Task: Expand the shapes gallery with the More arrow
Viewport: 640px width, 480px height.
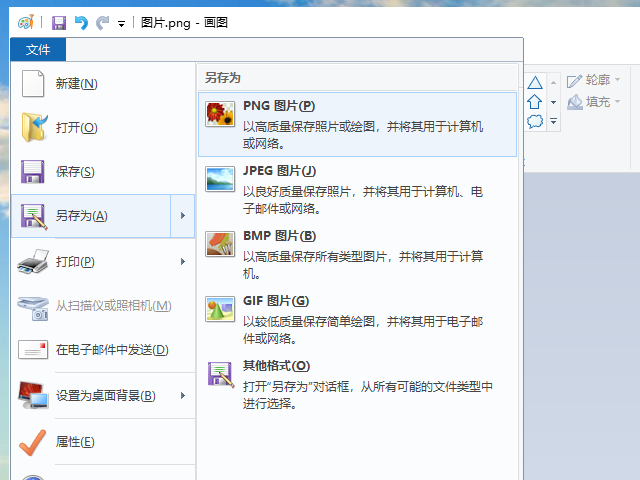Action: 553,121
